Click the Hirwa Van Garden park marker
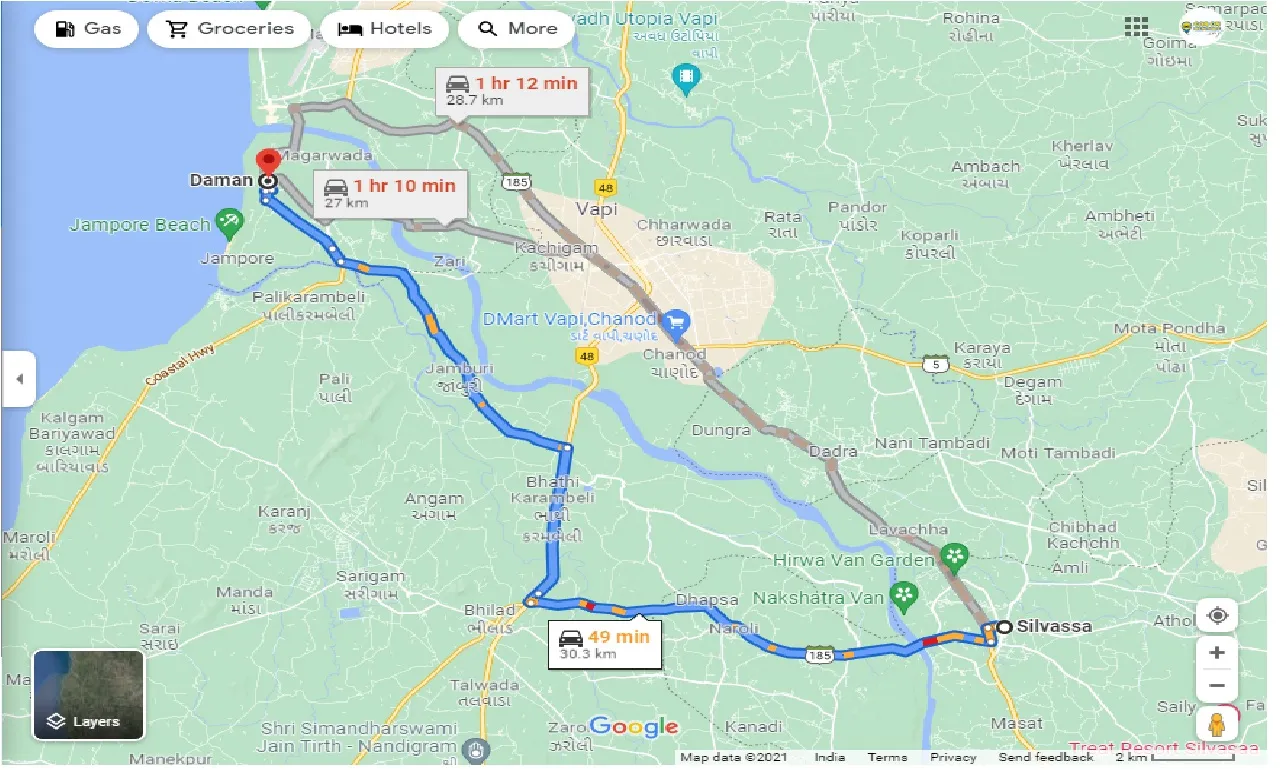The height and width of the screenshot is (770, 1284). pyautogui.click(x=955, y=554)
